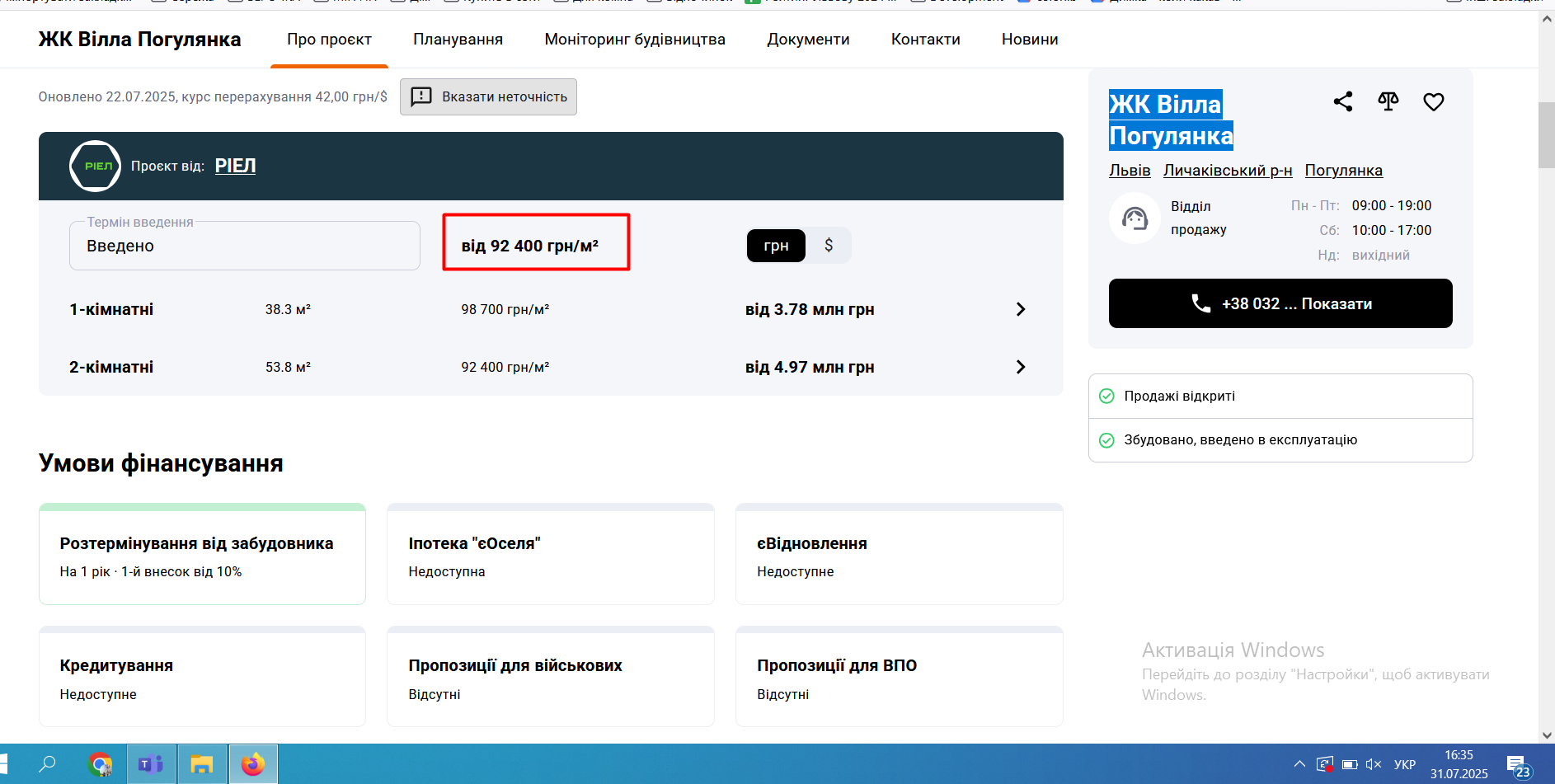
Task: Click the від 3.78 млн грн price
Action: 810,309
